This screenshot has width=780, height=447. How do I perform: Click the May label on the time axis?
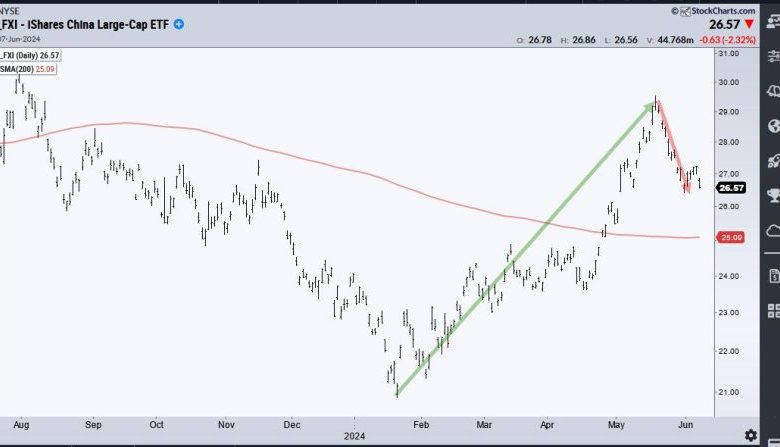tap(616, 425)
